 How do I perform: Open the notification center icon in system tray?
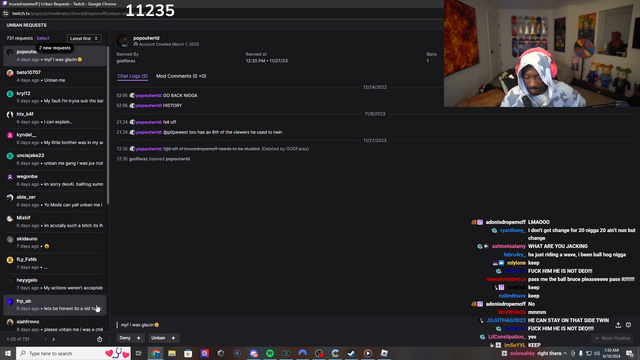[630, 353]
